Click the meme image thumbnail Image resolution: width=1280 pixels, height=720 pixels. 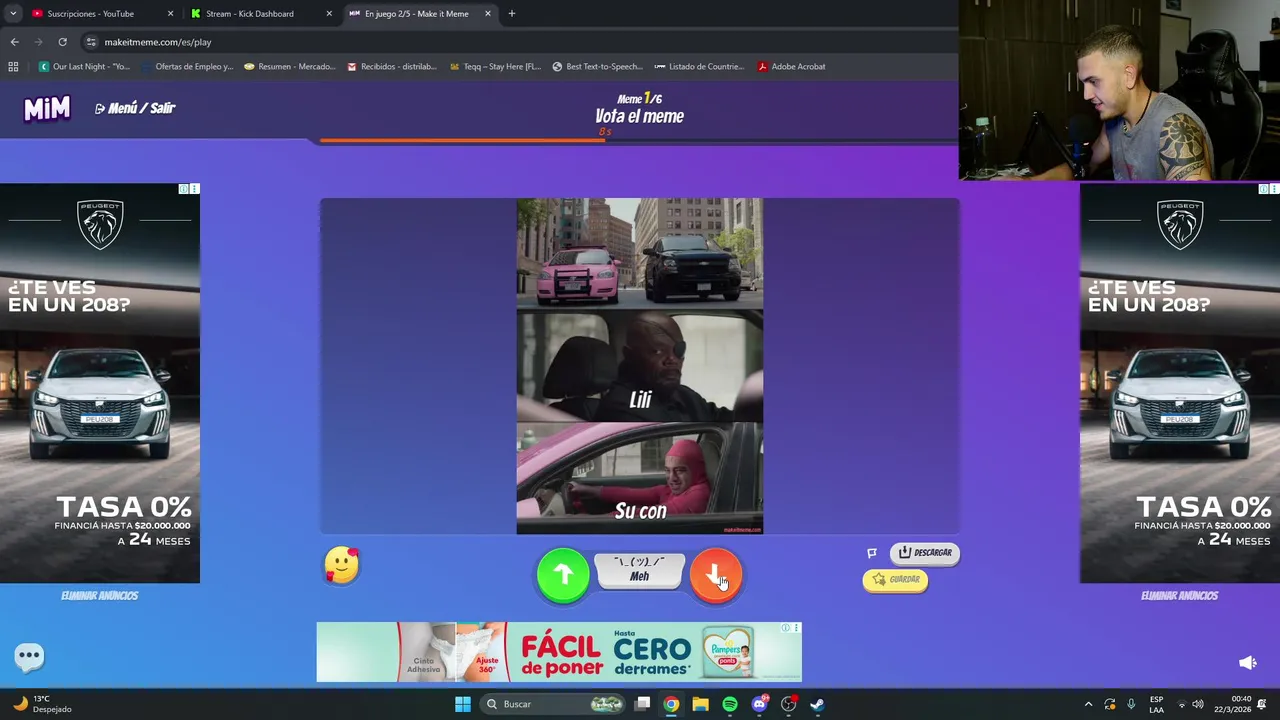(640, 366)
